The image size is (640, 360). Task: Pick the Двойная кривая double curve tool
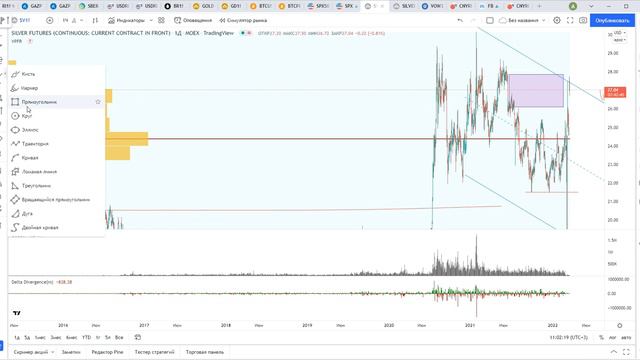[x=56, y=227]
